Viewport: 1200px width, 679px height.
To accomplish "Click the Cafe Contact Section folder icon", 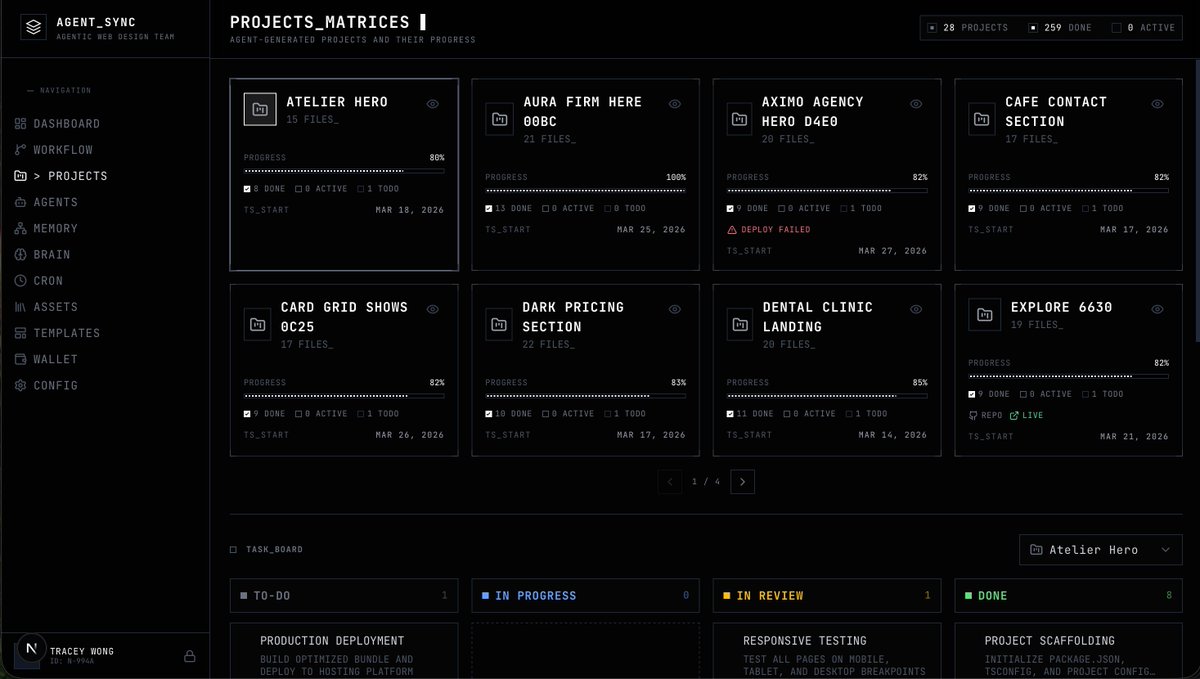I will 982,119.
